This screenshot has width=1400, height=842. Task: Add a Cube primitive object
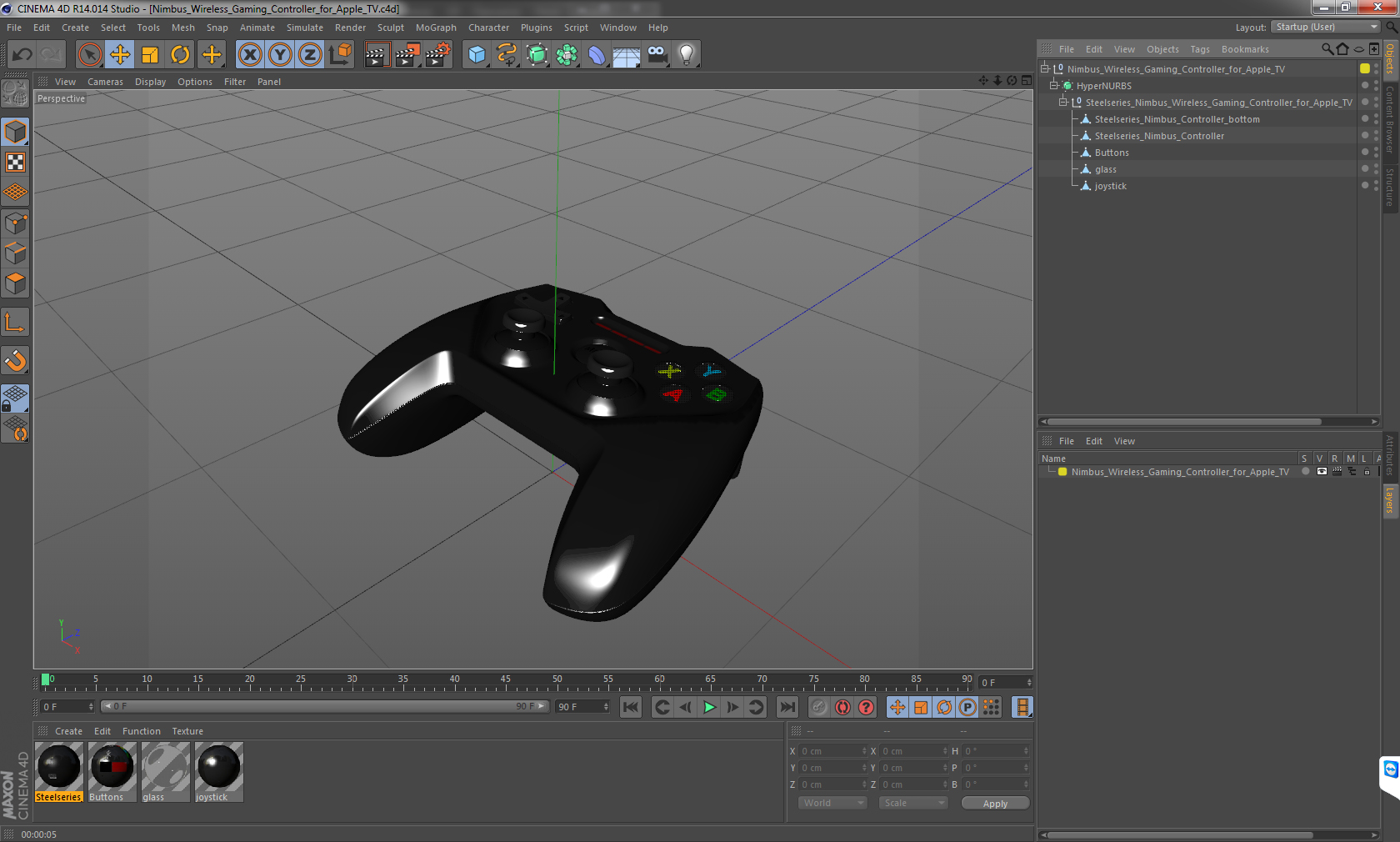tap(477, 55)
